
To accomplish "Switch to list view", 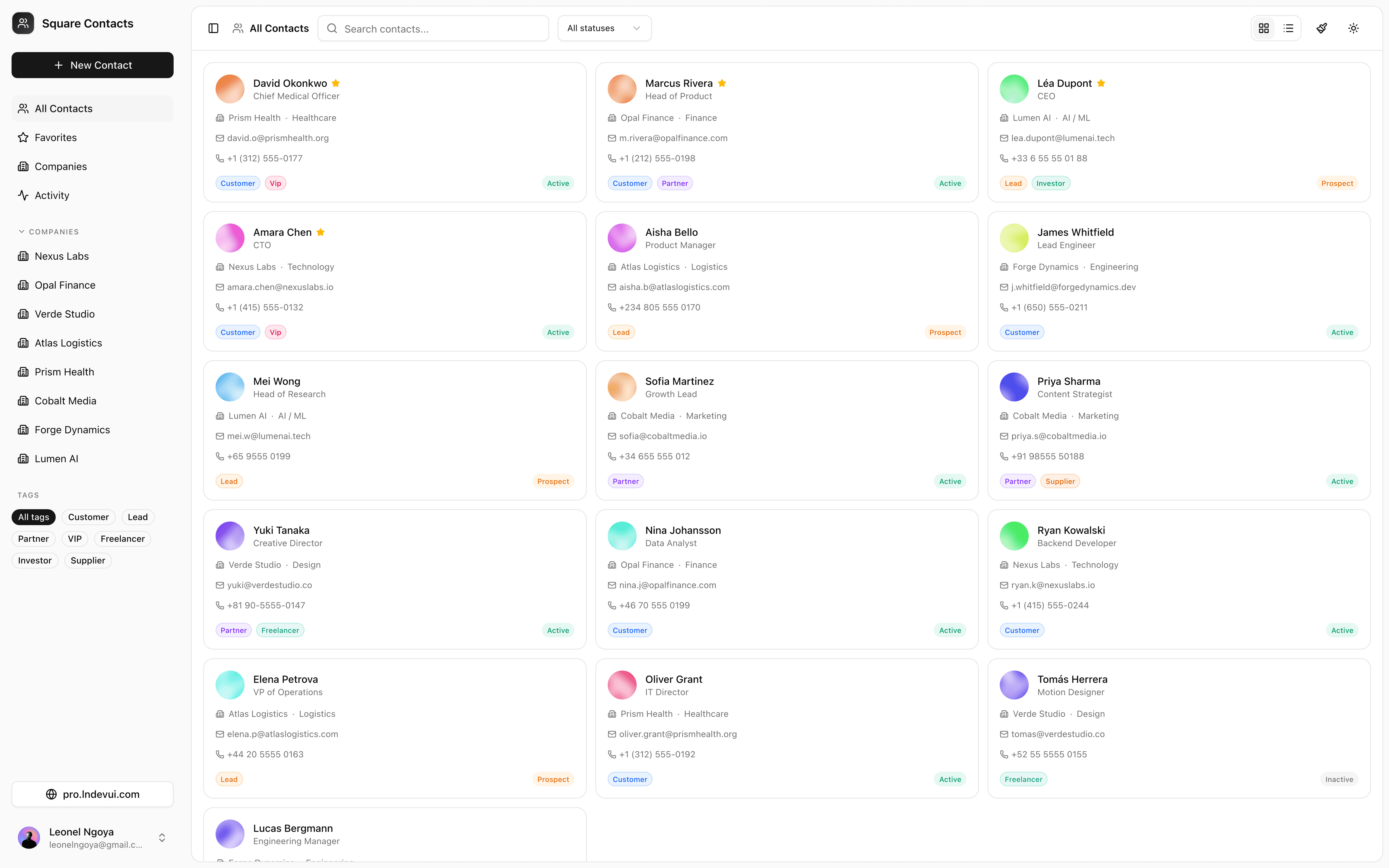I will tap(1289, 28).
